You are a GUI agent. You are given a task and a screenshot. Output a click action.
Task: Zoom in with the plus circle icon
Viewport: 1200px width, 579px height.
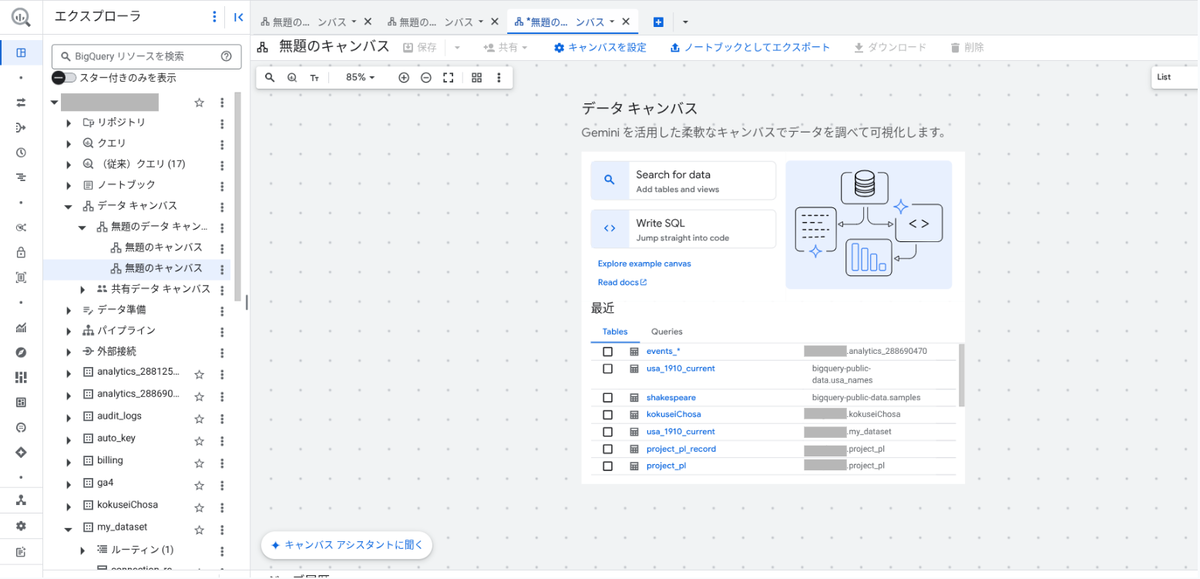pos(404,77)
